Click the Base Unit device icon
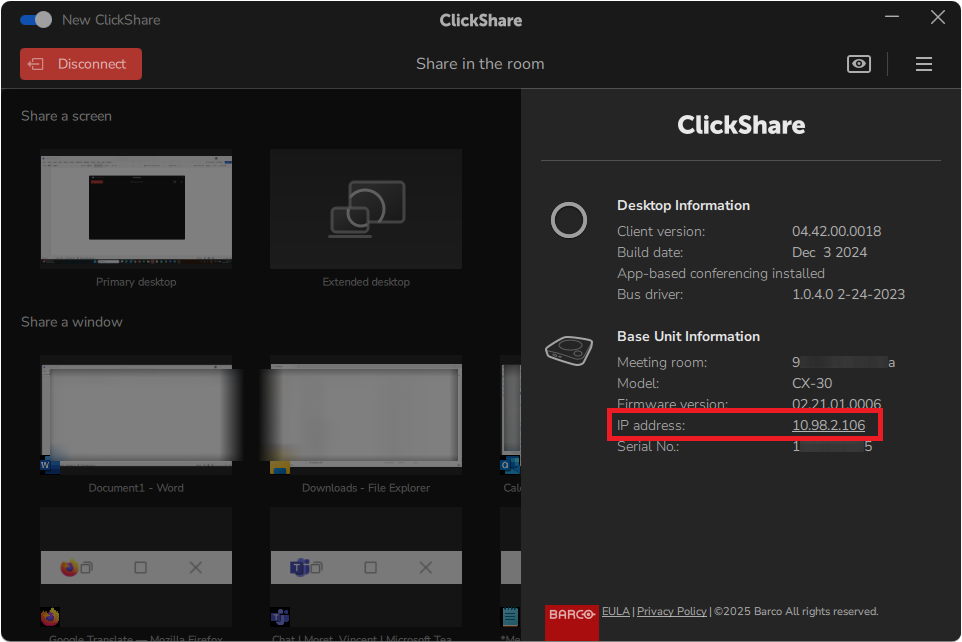962x642 pixels. tap(569, 351)
